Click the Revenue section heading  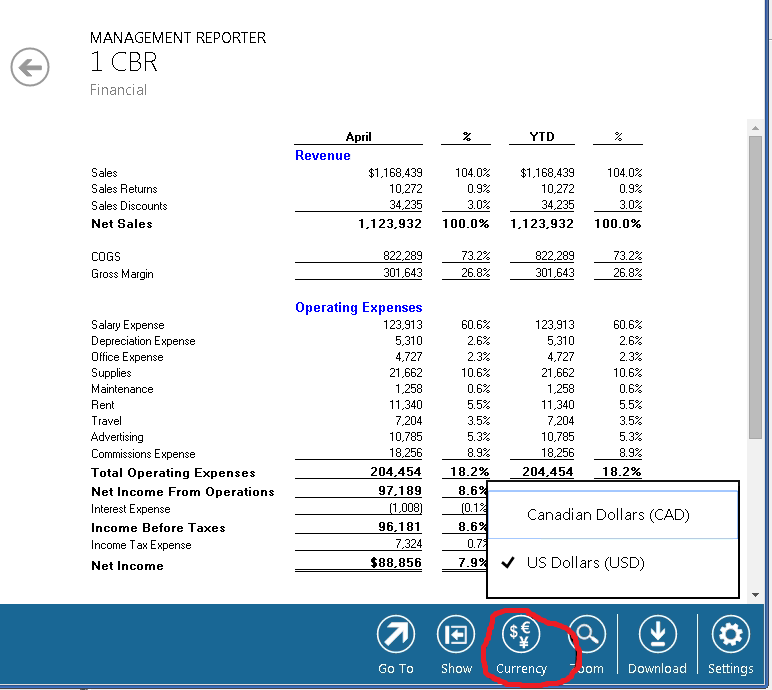click(322, 155)
